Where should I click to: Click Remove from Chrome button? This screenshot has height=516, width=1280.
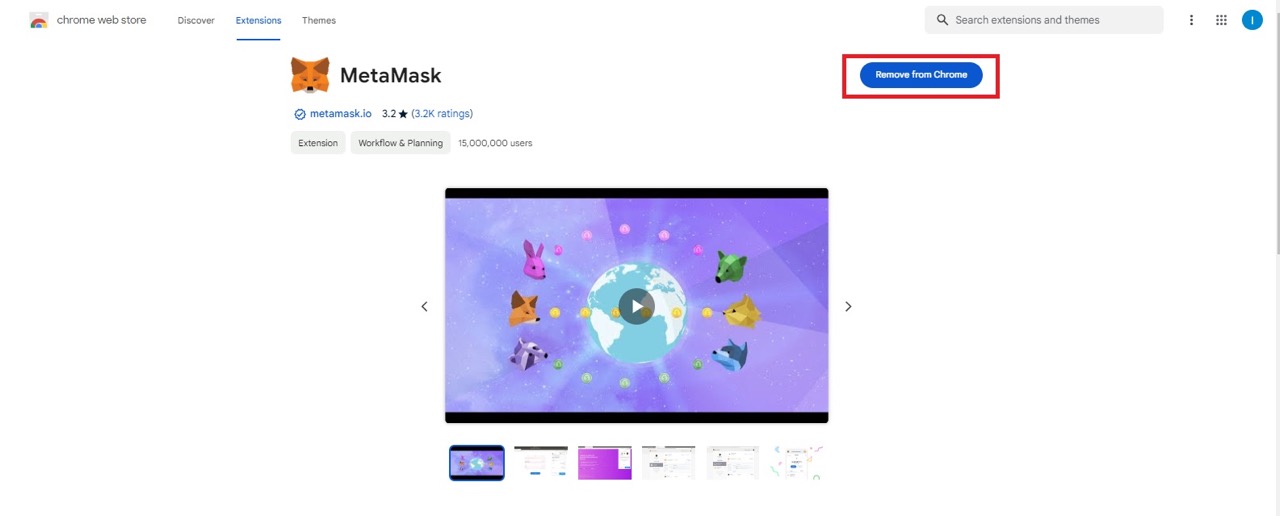click(x=921, y=75)
